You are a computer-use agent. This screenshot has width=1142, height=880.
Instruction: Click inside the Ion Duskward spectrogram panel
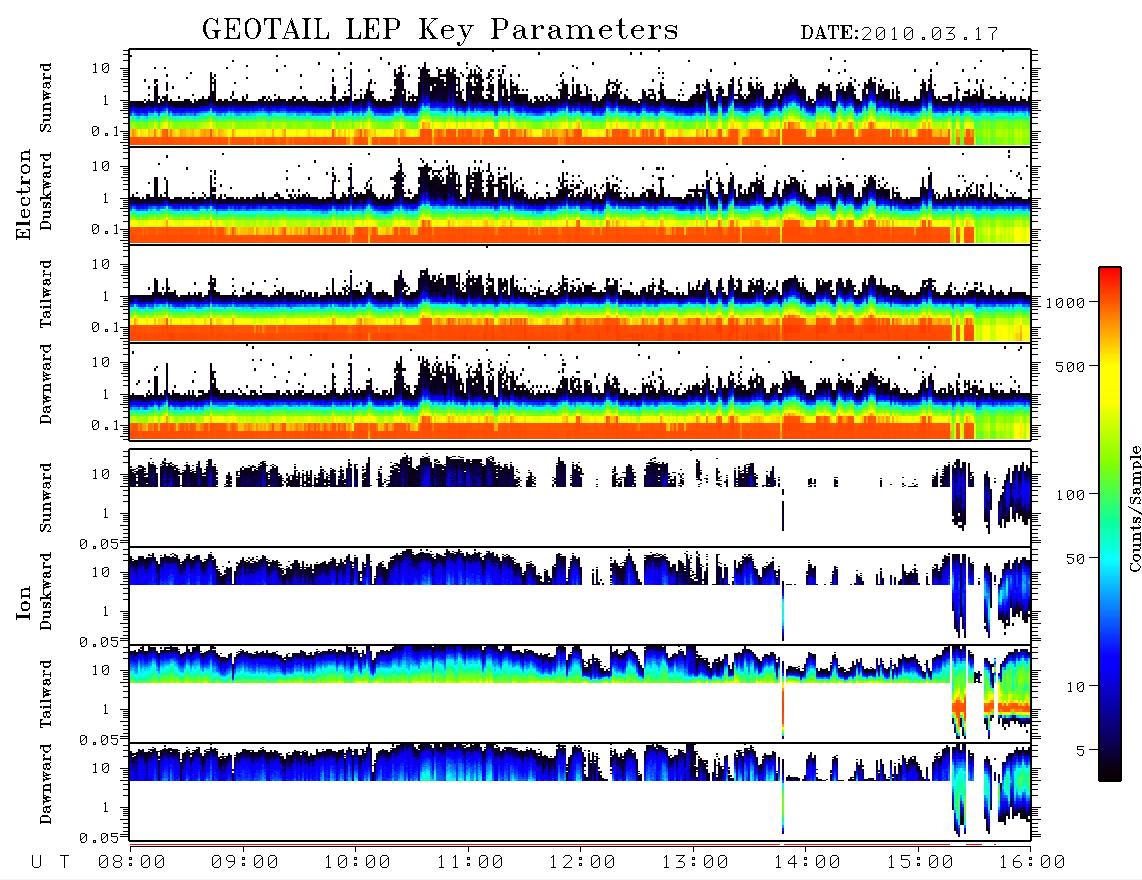(580, 595)
